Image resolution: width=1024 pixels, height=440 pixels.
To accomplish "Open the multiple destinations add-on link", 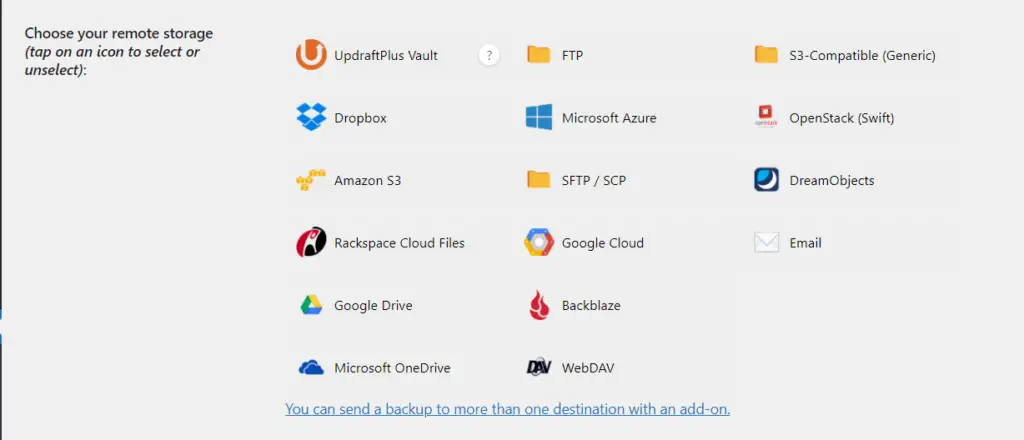I will (507, 410).
